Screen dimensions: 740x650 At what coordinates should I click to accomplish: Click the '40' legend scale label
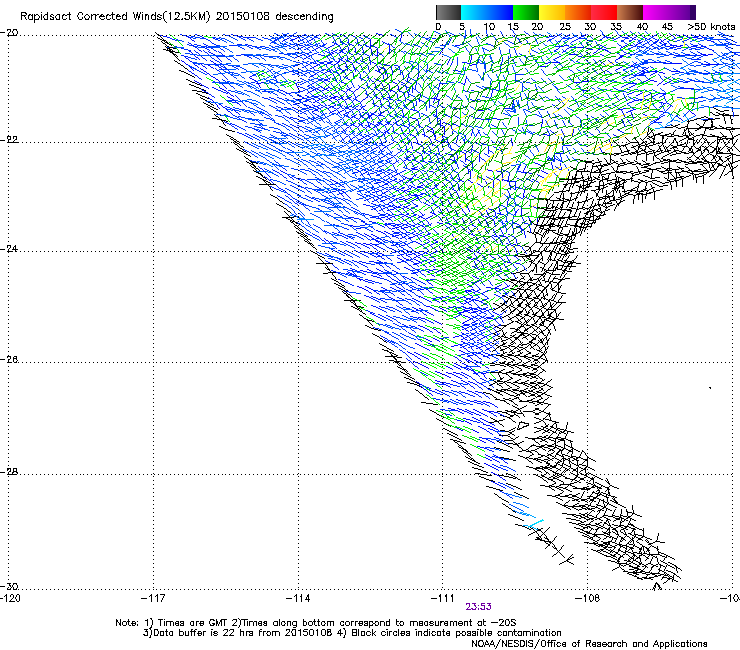tap(642, 27)
